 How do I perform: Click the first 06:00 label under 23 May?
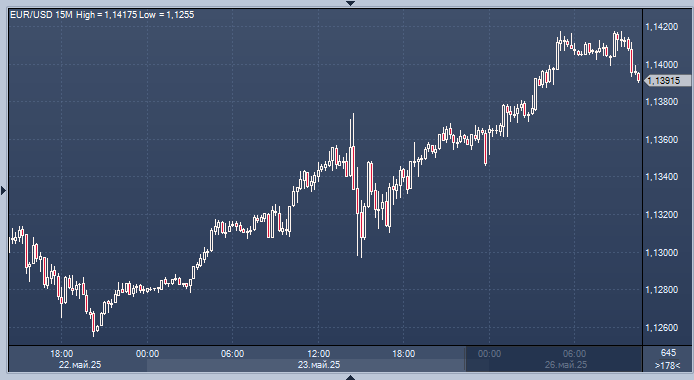coord(232,353)
